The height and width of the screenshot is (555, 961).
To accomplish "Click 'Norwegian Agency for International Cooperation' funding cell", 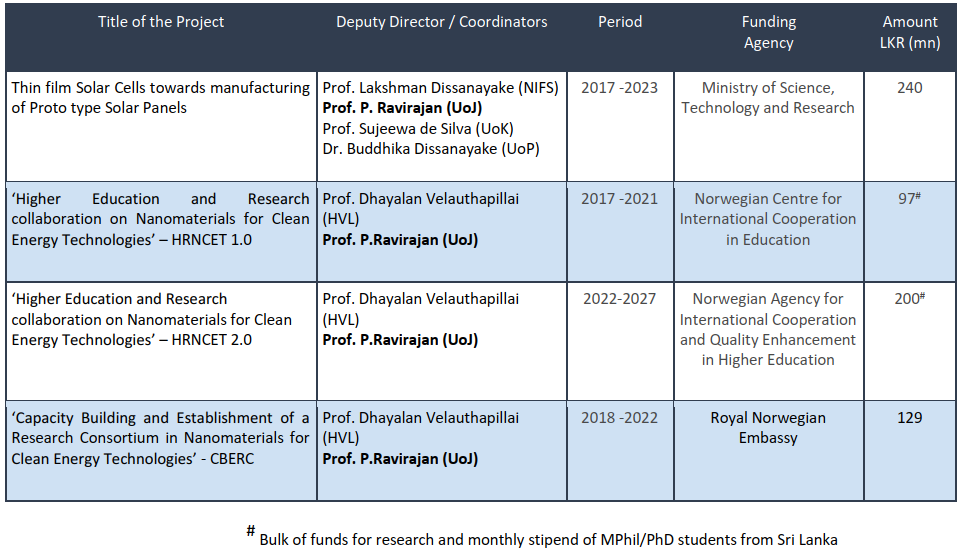I will 768,329.
